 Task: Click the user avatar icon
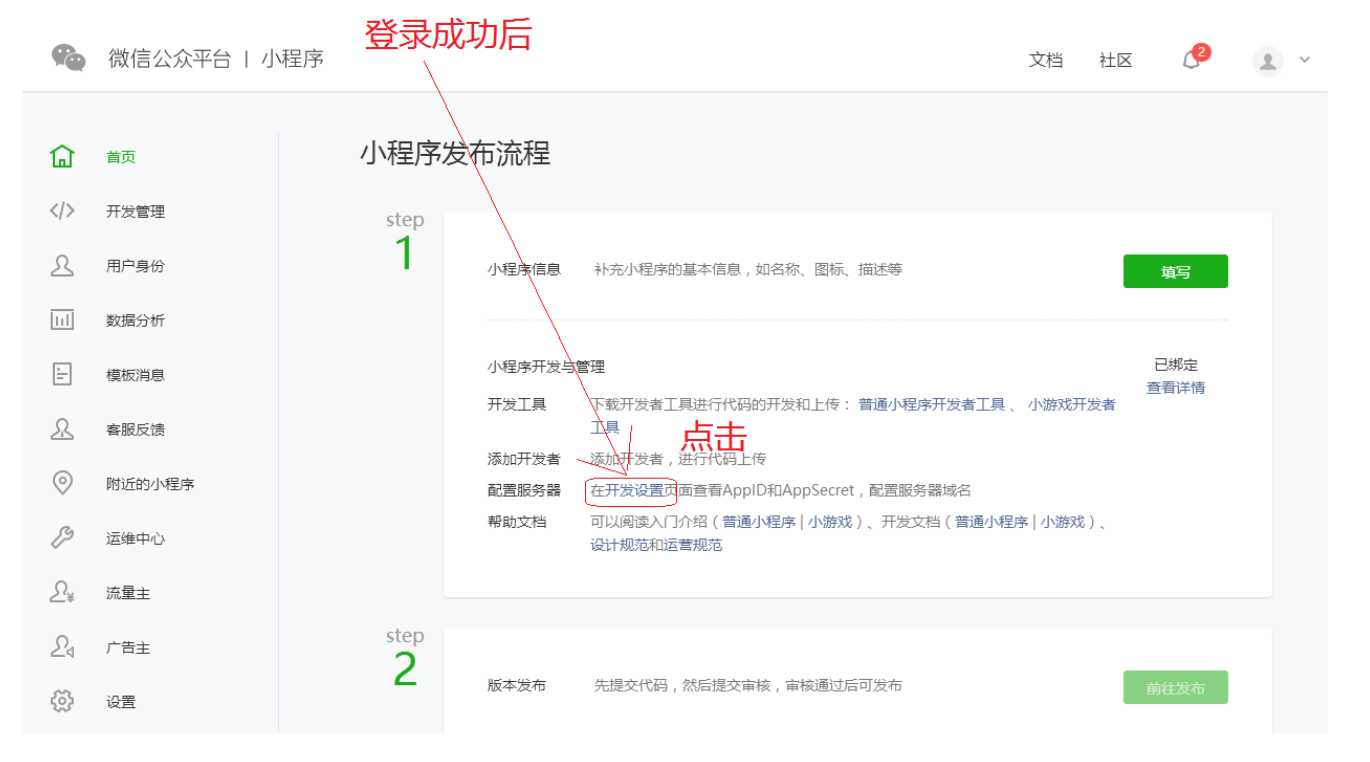pyautogui.click(x=1268, y=61)
